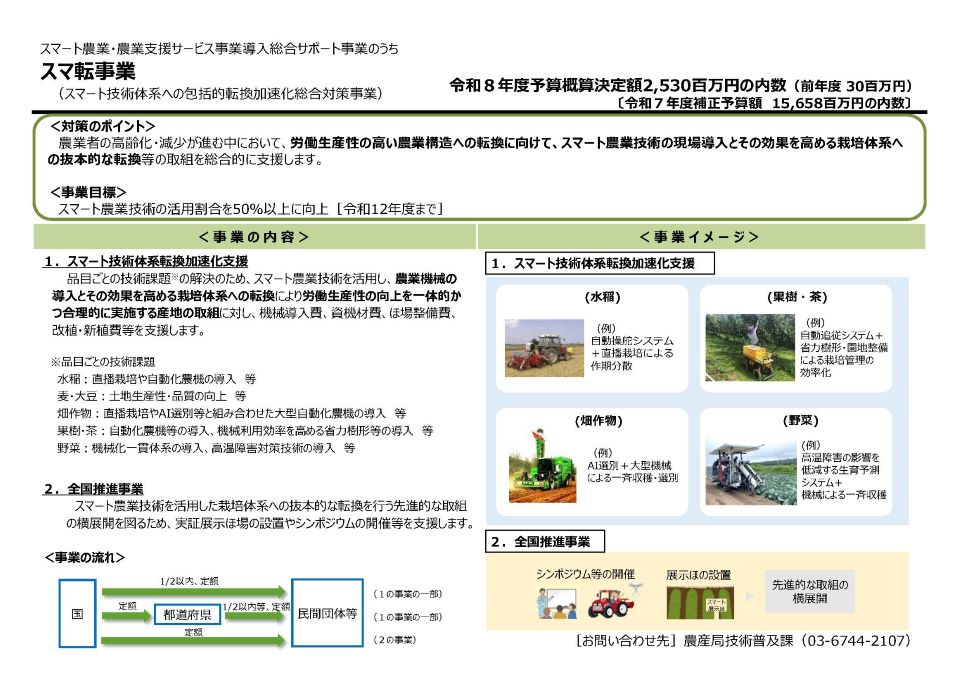Click the 民間団体等 box
The height and width of the screenshot is (685, 960).
click(x=326, y=614)
